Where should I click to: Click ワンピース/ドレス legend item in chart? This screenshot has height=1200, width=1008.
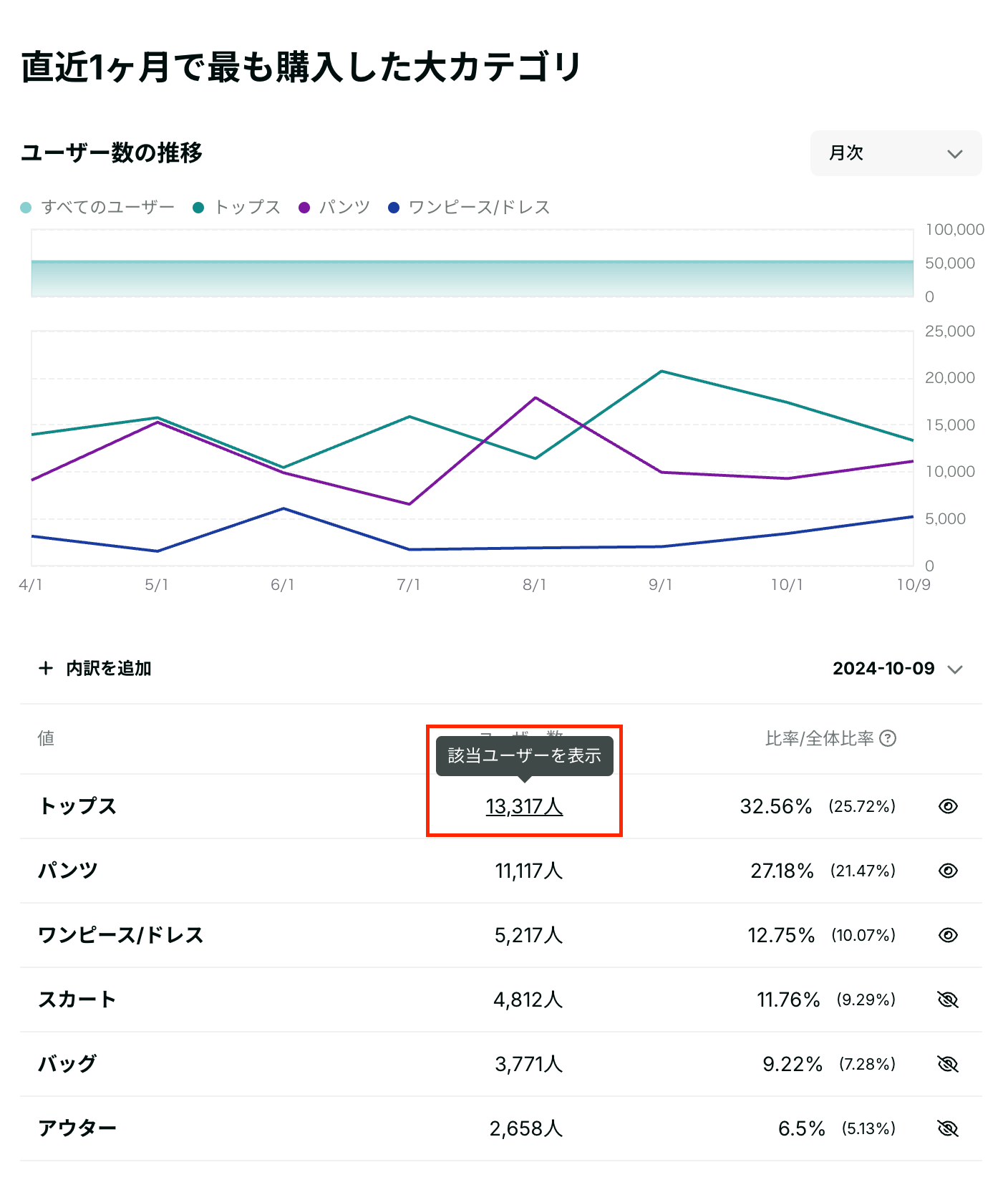point(469,208)
